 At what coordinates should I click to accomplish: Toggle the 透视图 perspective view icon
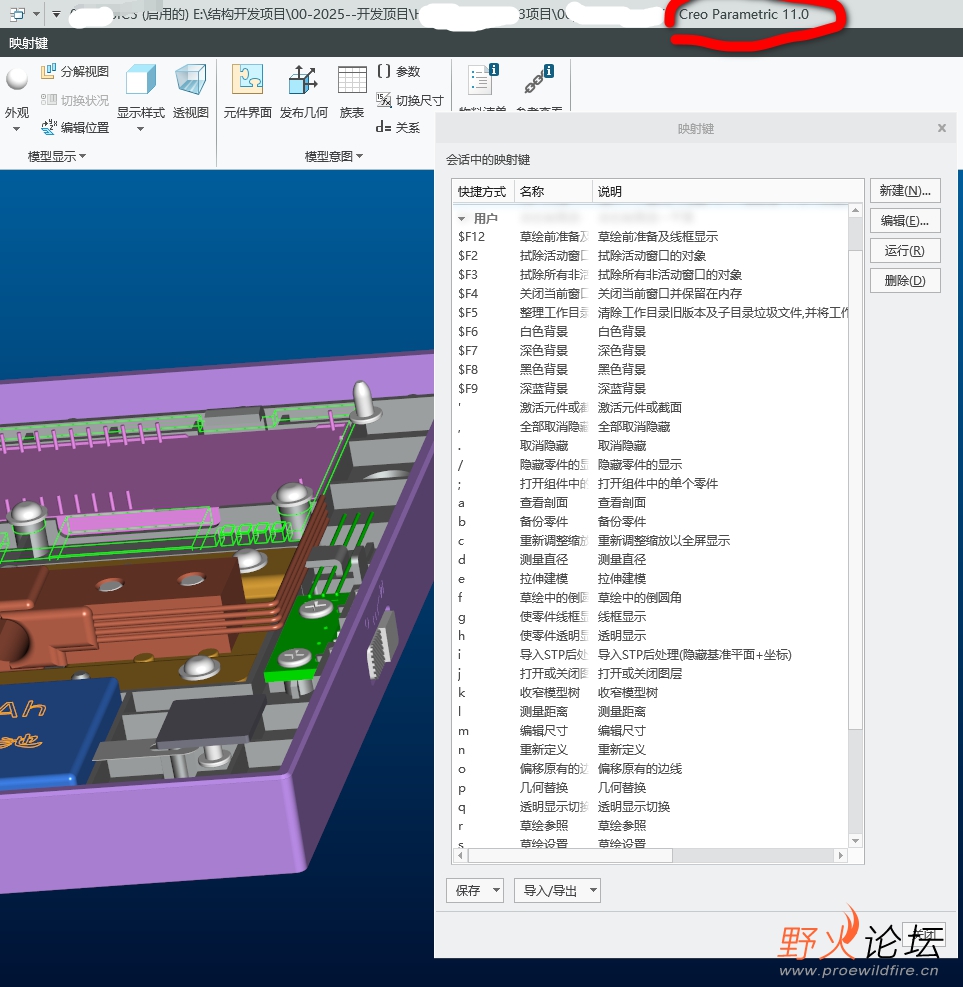pos(190,80)
